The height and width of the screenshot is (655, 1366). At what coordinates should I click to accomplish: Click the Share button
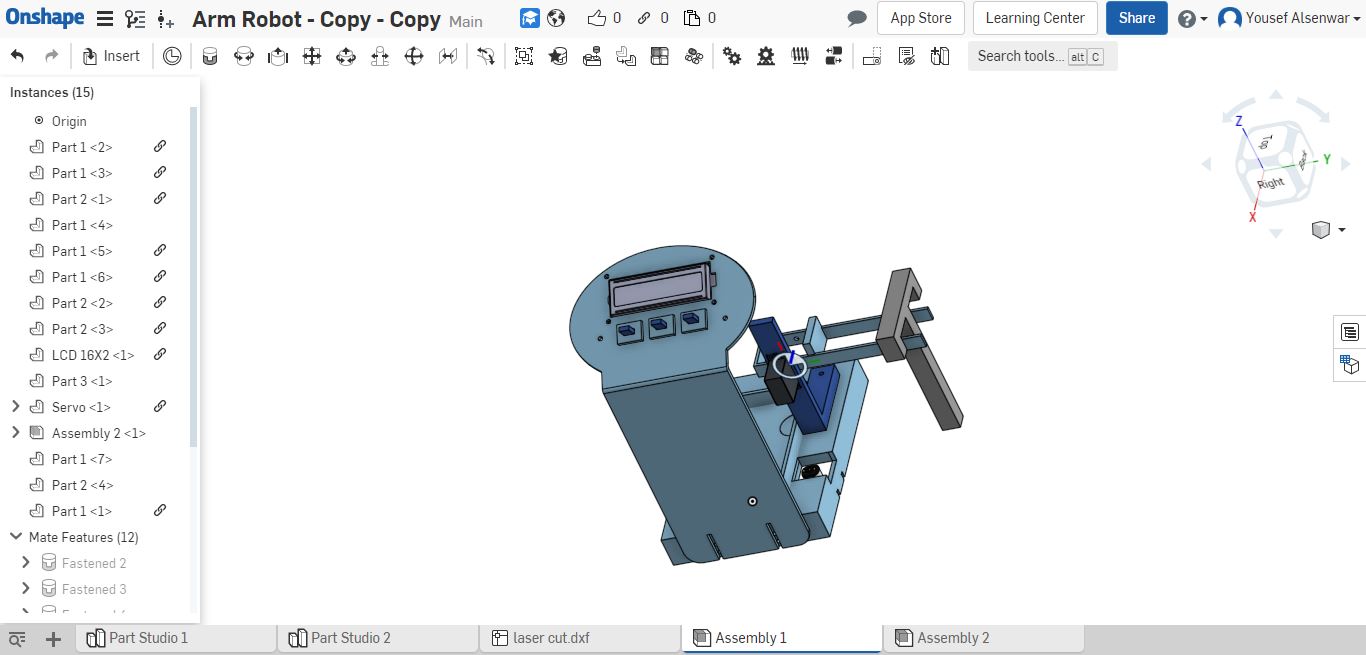[1136, 18]
